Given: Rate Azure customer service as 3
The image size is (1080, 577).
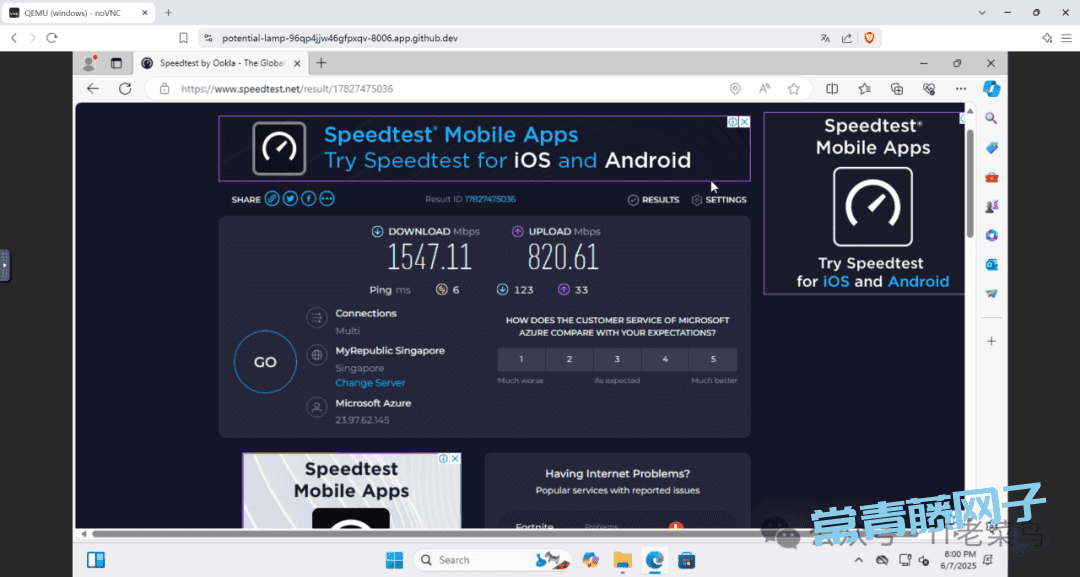Looking at the screenshot, I should [x=617, y=359].
